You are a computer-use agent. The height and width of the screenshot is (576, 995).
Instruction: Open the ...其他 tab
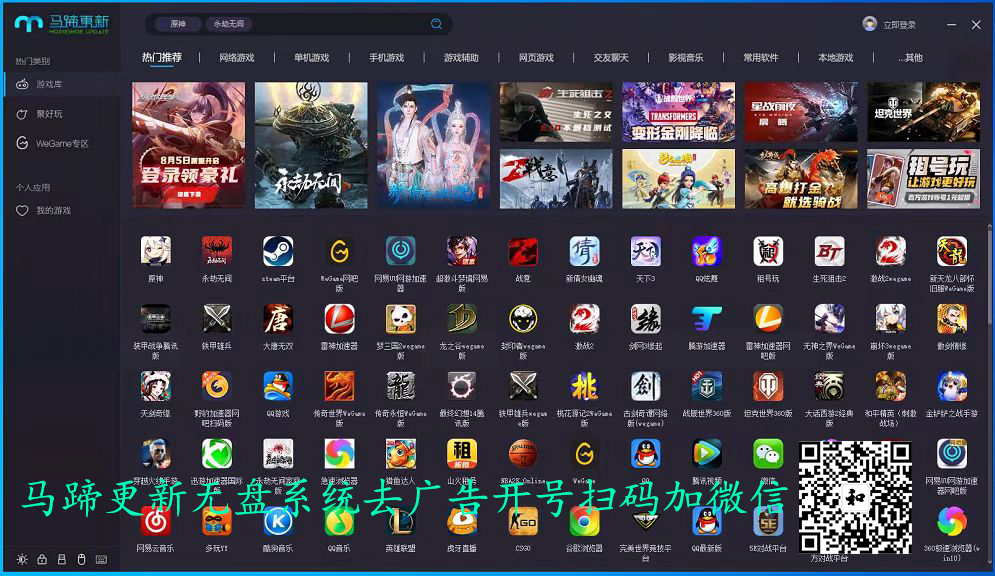911,58
